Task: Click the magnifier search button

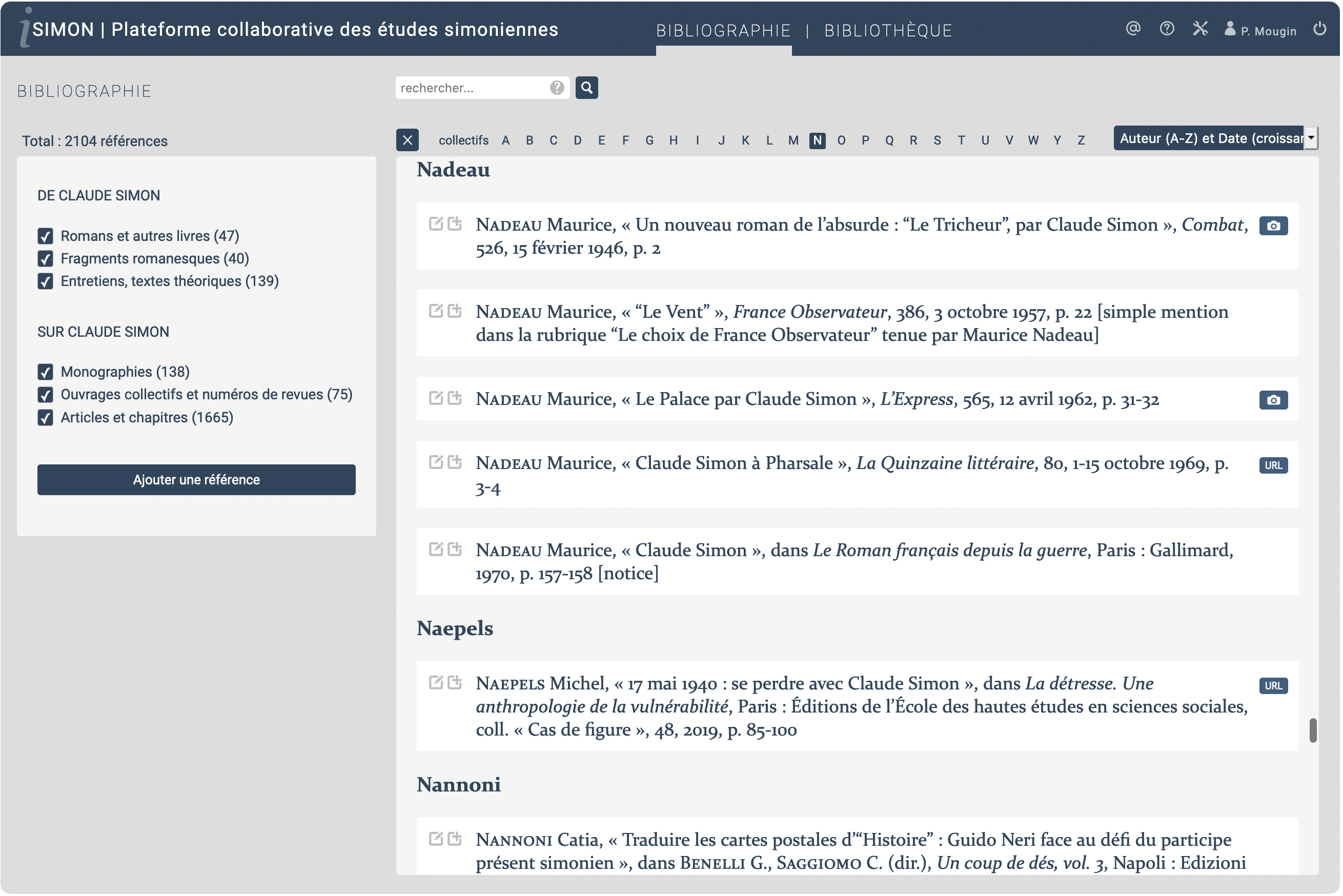Action: pos(587,88)
